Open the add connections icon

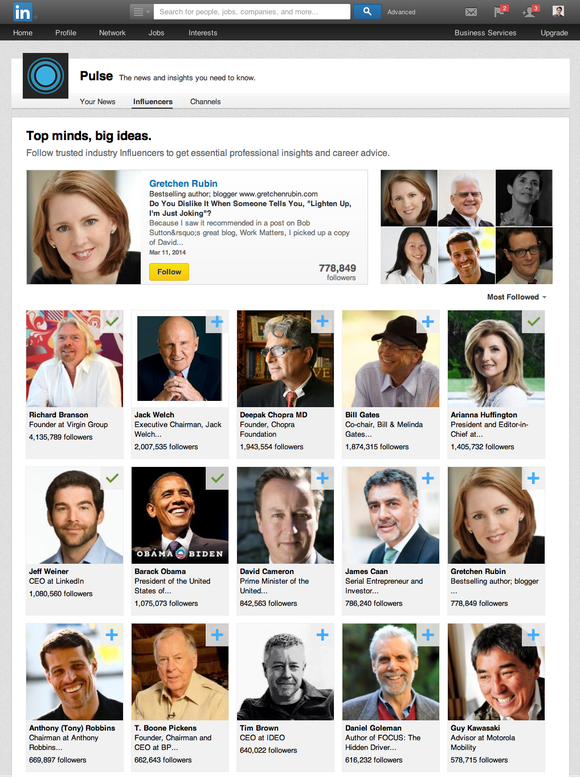pyautogui.click(x=529, y=12)
